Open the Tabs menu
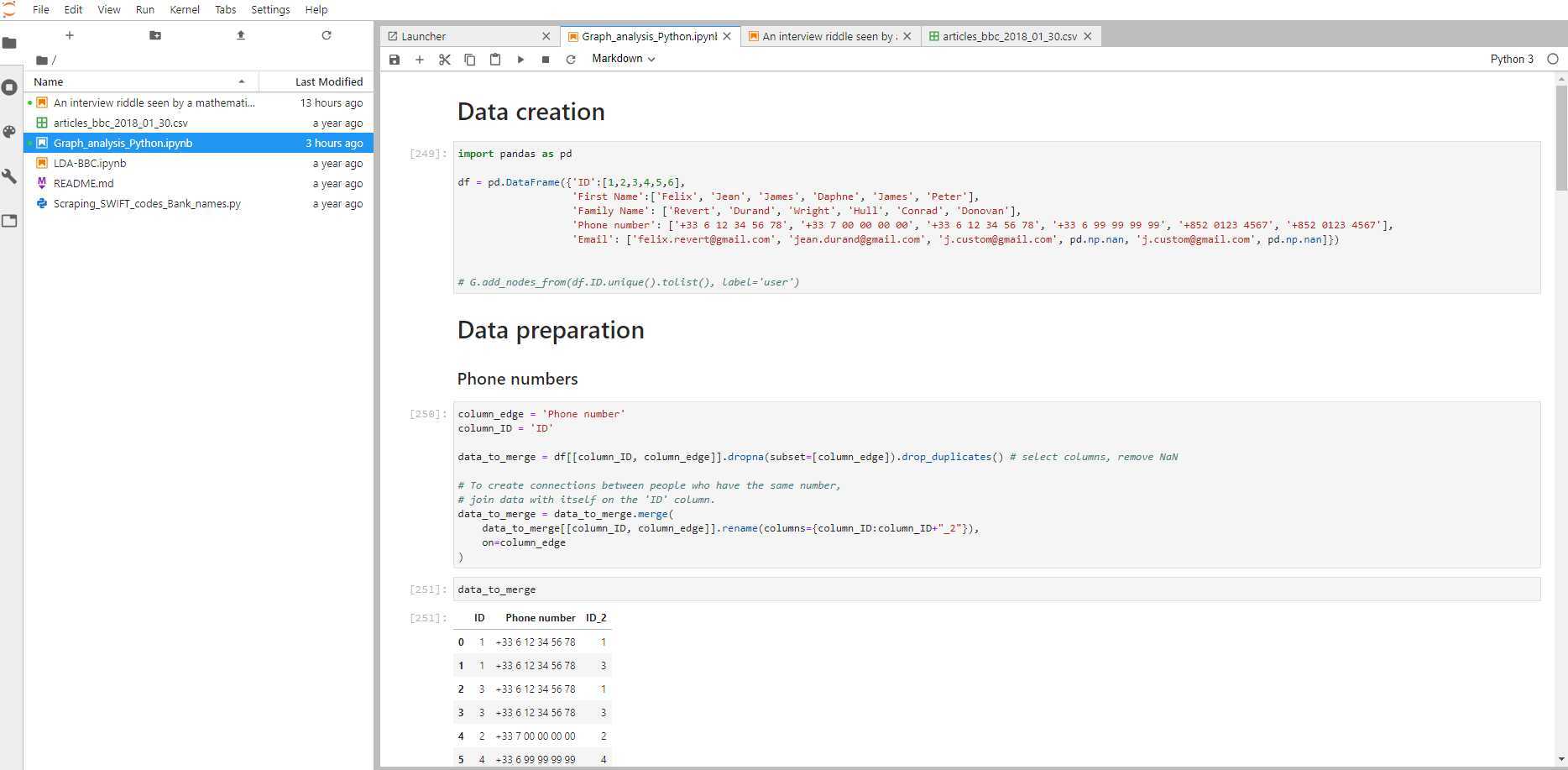The image size is (1568, 770). point(226,9)
